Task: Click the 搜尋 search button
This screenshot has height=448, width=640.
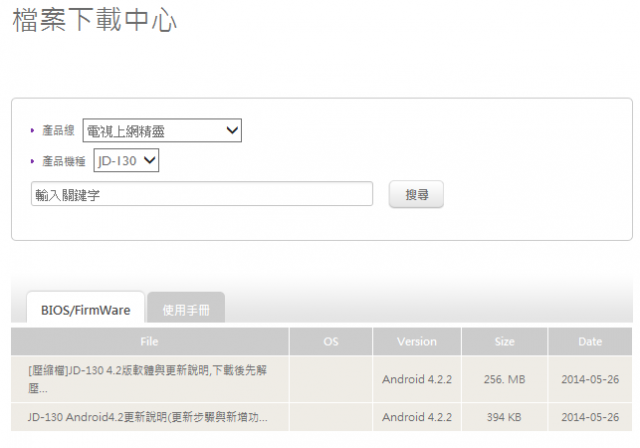Action: tap(416, 195)
